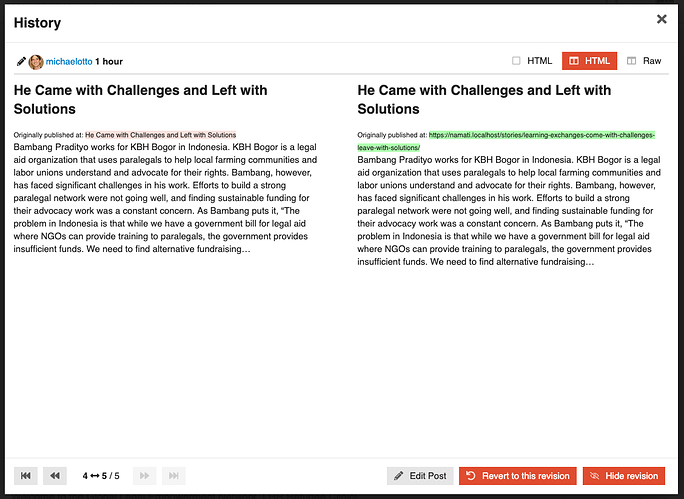Viewport: 684px width, 499px height.
Task: Close the History dialog
Action: point(661,19)
